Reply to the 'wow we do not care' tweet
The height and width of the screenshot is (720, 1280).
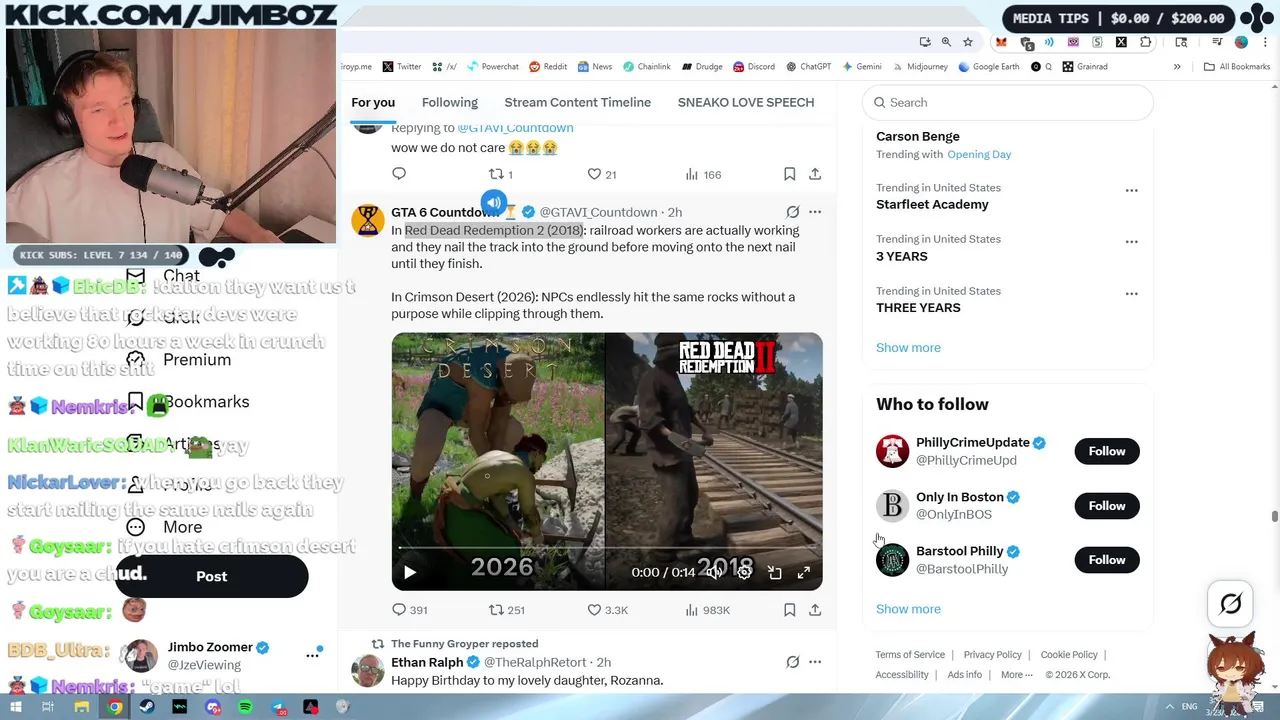399,174
